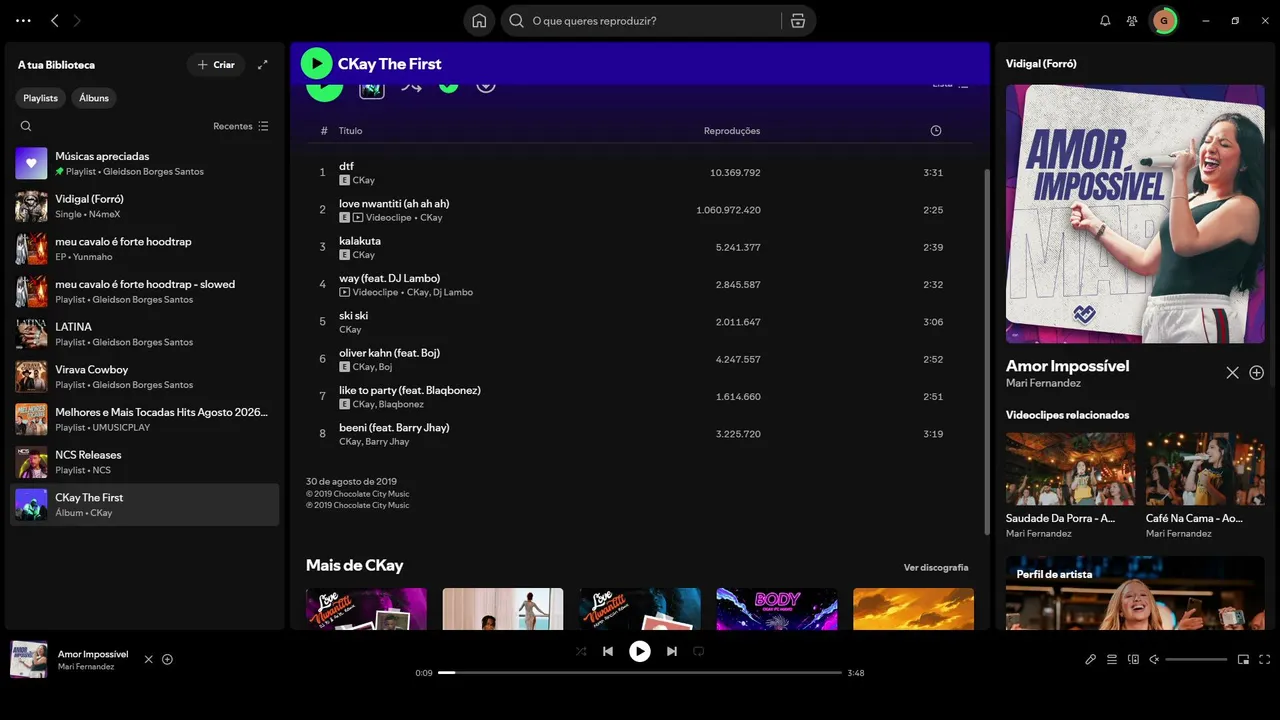Select the track "beeni (feat. Barry Jhay)"
This screenshot has height=720, width=1280.
click(x=638, y=434)
